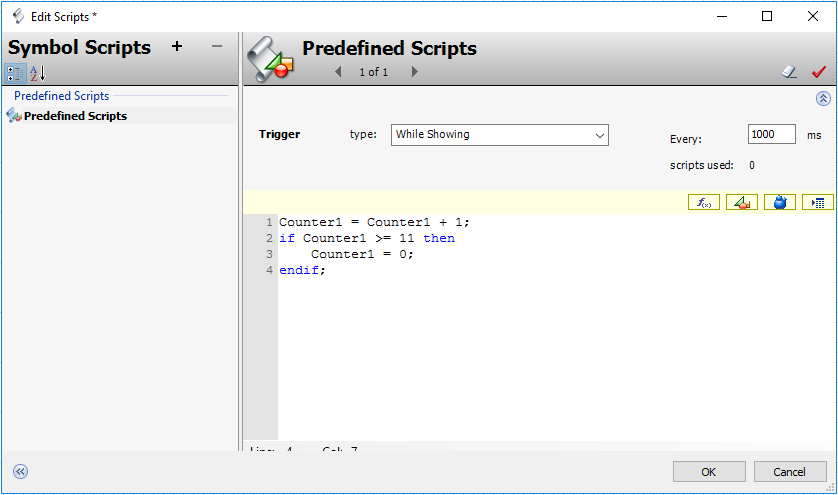The height and width of the screenshot is (495, 838).
Task: Click line 3 in the script editor
Action: [x=362, y=254]
